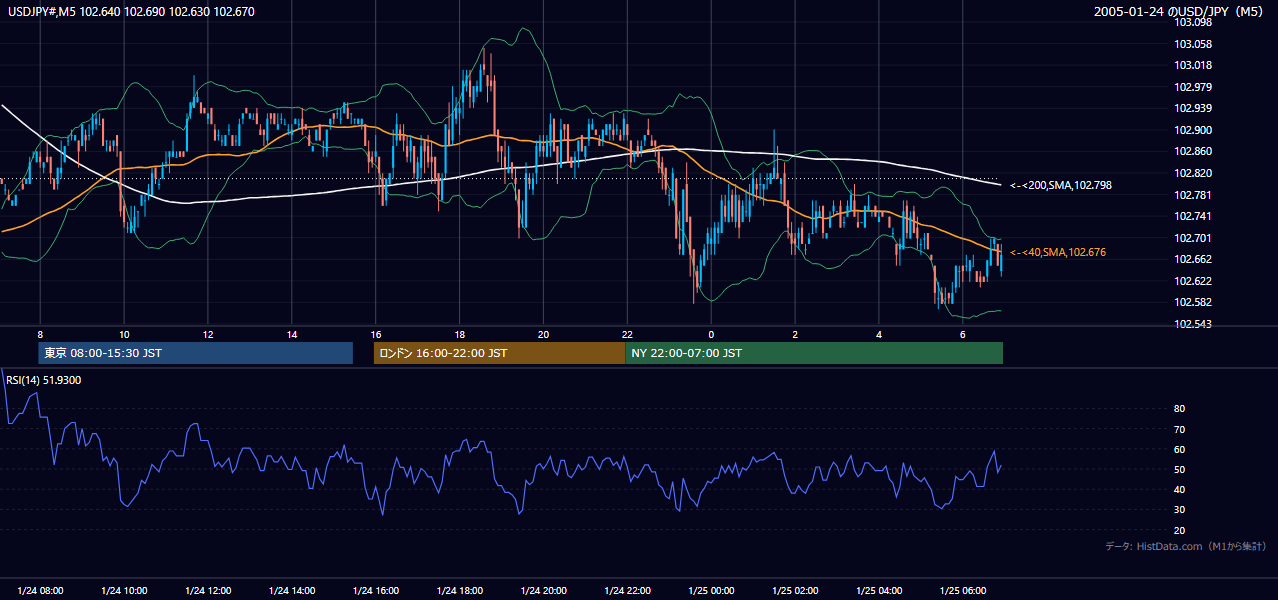The height and width of the screenshot is (600, 1278).
Task: Click price axis value 102.741
Action: click(1193, 216)
